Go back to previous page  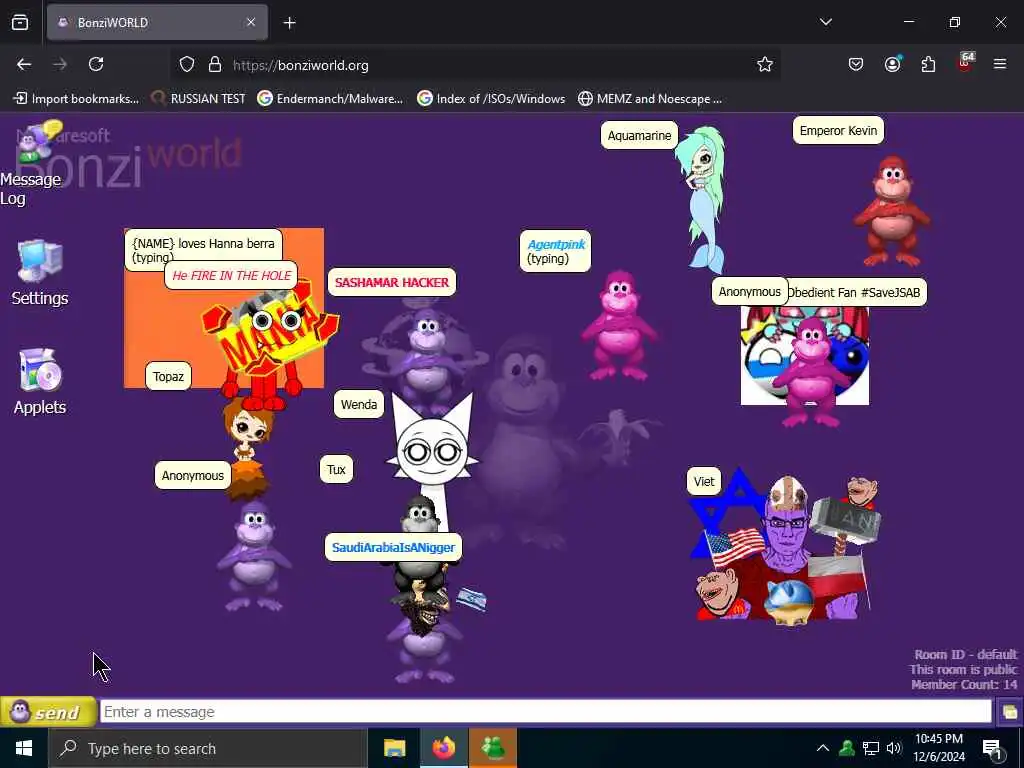point(24,64)
